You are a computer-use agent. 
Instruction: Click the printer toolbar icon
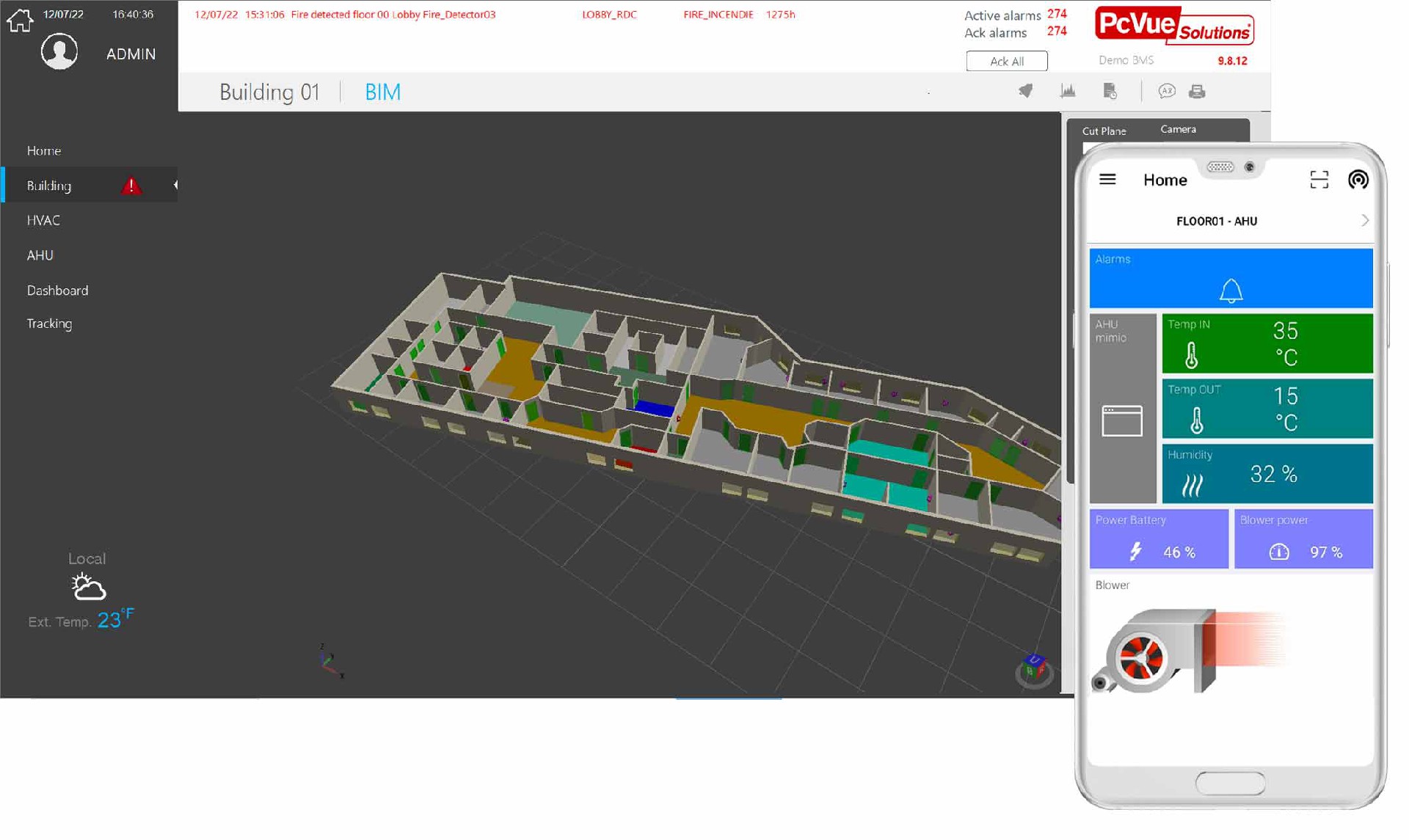(x=1197, y=91)
